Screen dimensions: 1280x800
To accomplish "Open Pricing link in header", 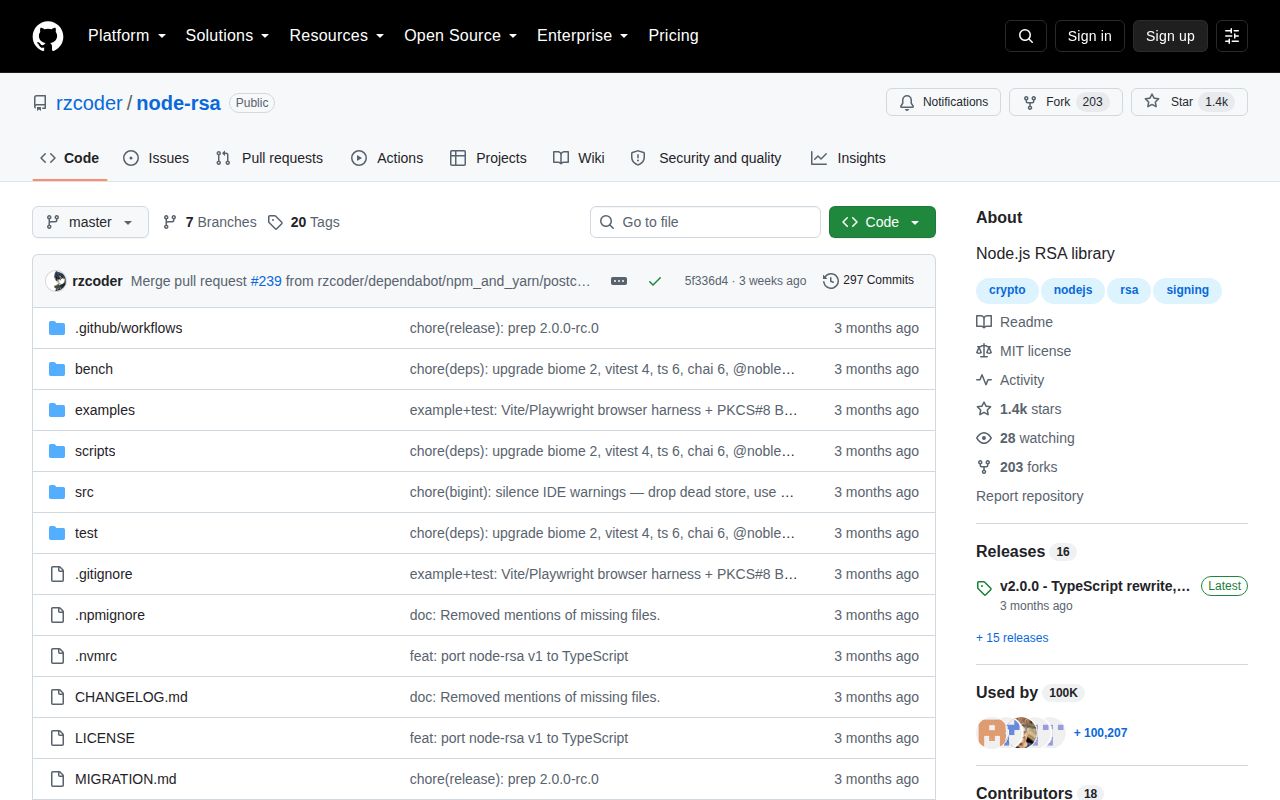I will coord(673,36).
